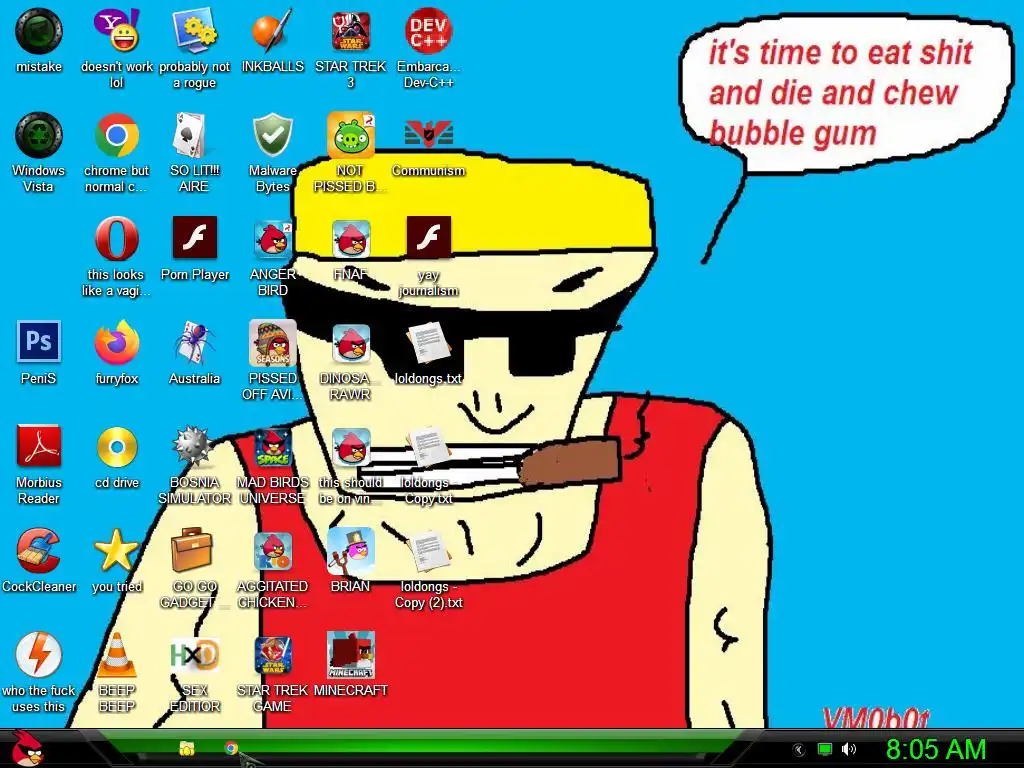This screenshot has width=1024, height=768.
Task: Select the 'STAR TREK GAME' icon
Action: coord(272,654)
